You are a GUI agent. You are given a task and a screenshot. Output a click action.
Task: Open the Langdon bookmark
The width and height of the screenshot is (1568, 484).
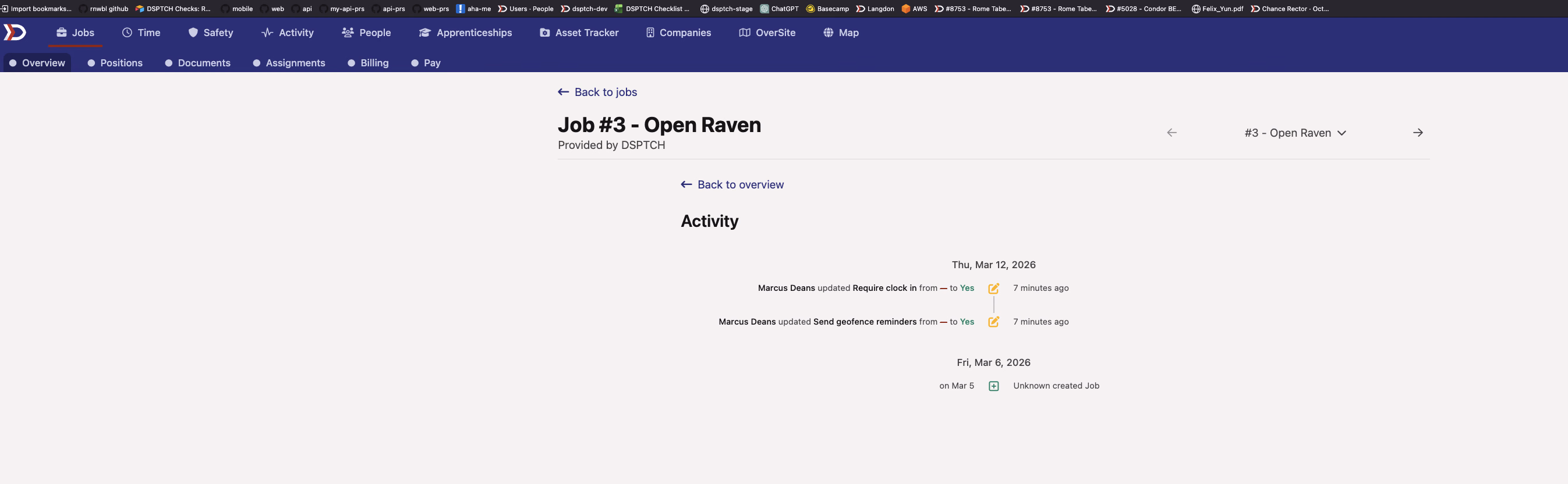point(875,9)
